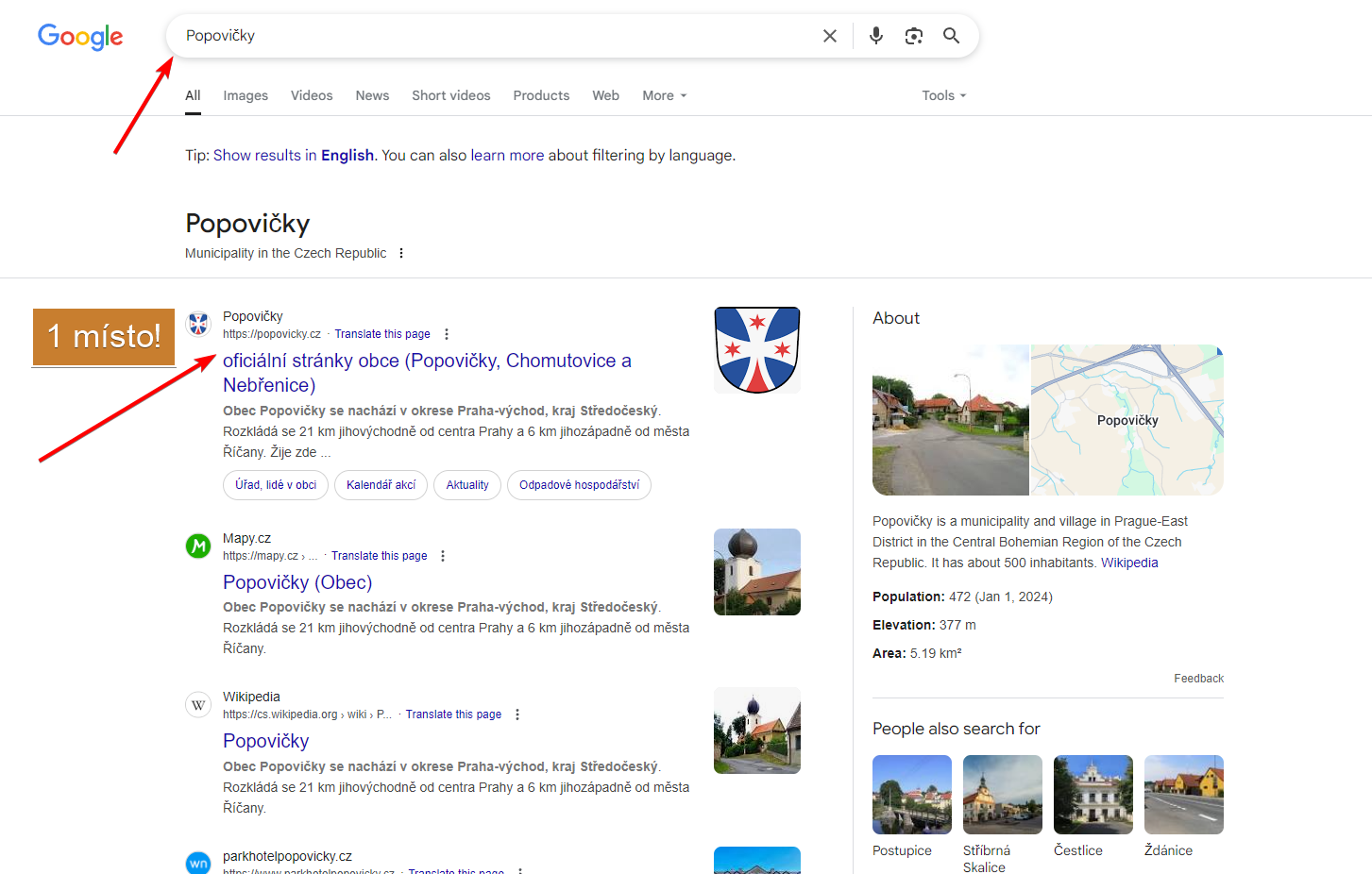
Task: Click the popovicky.cz site favicon
Action: [198, 324]
